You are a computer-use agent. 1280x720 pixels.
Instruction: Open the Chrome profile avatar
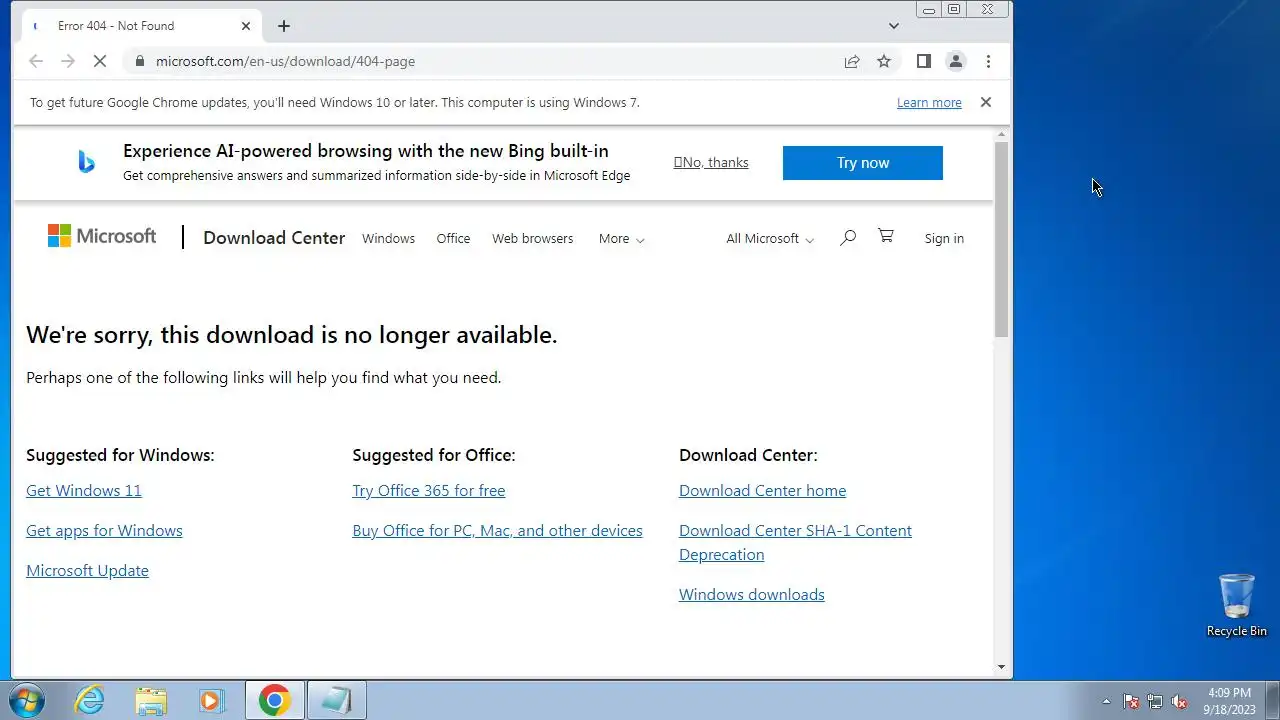pyautogui.click(x=956, y=61)
